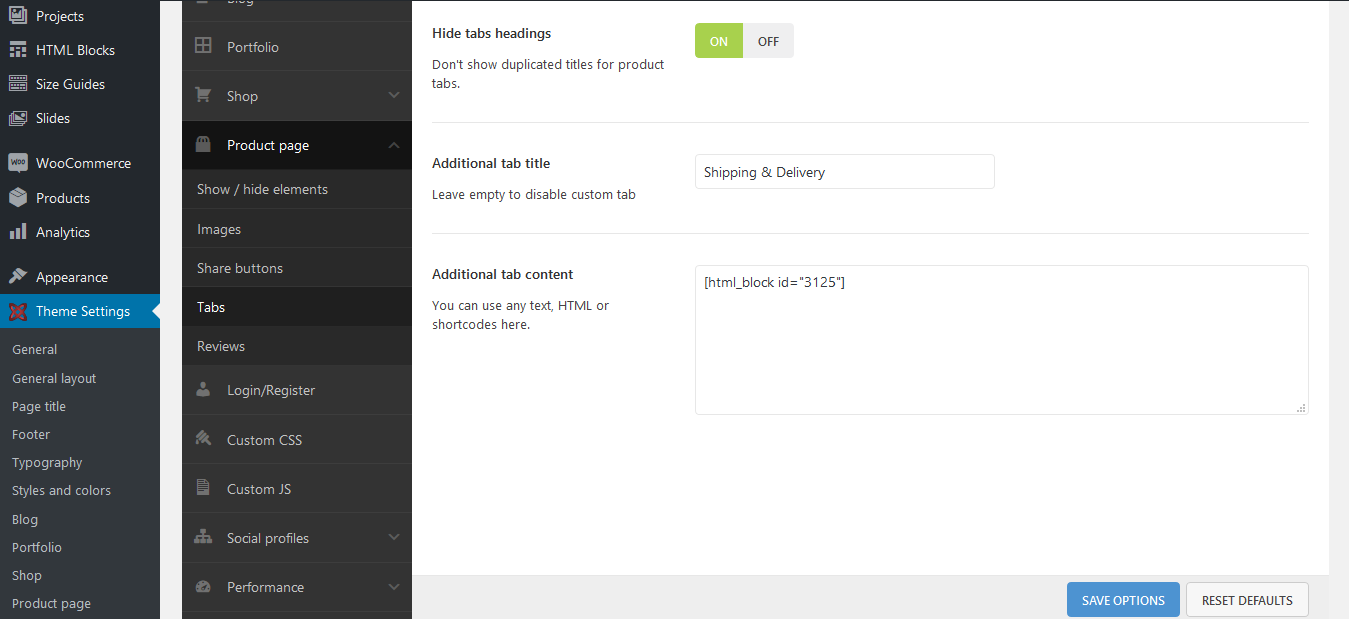1349x619 pixels.
Task: Expand the Shop section chevron
Action: pos(394,96)
